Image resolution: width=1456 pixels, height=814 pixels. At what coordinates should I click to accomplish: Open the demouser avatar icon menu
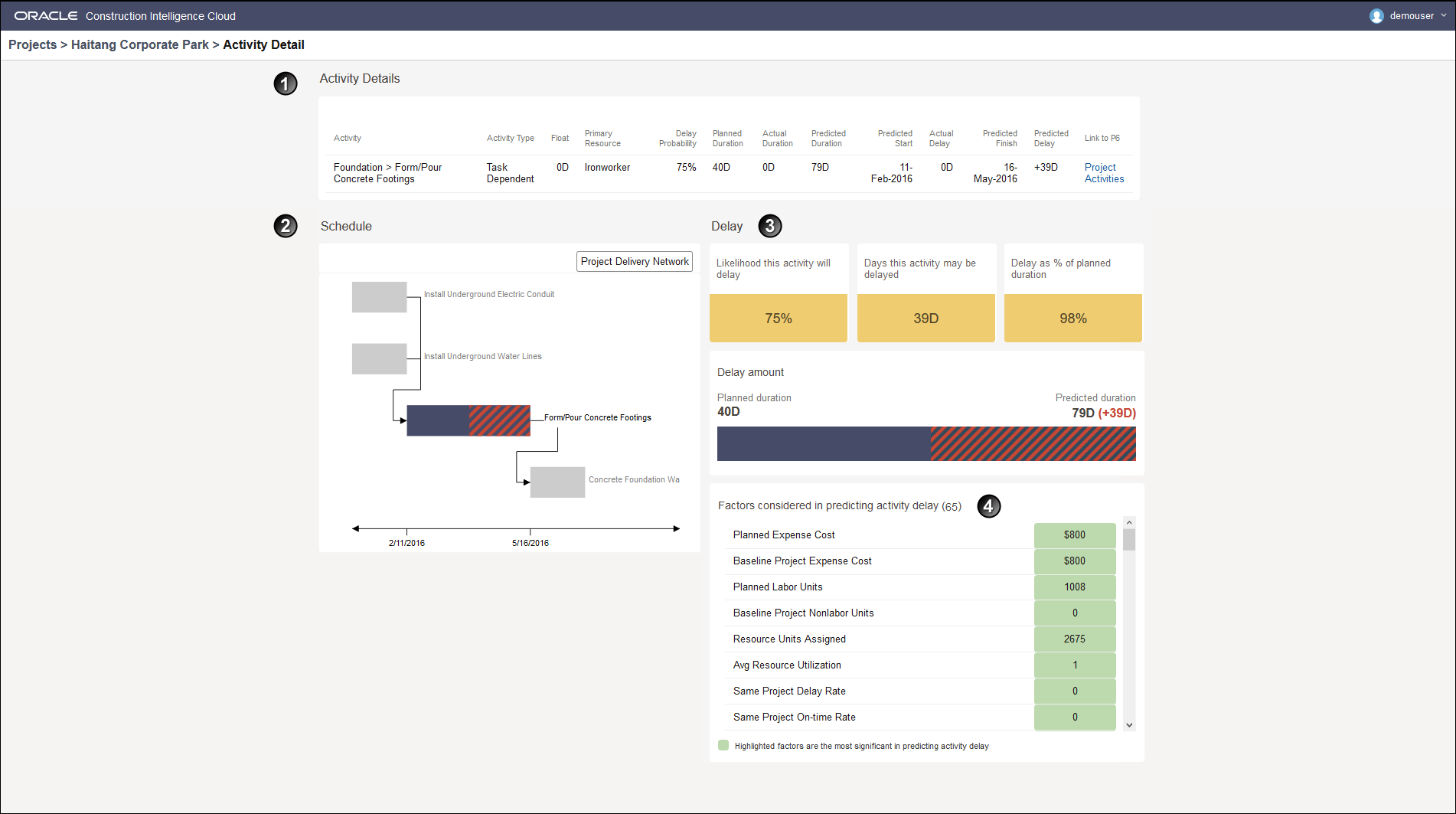1376,15
